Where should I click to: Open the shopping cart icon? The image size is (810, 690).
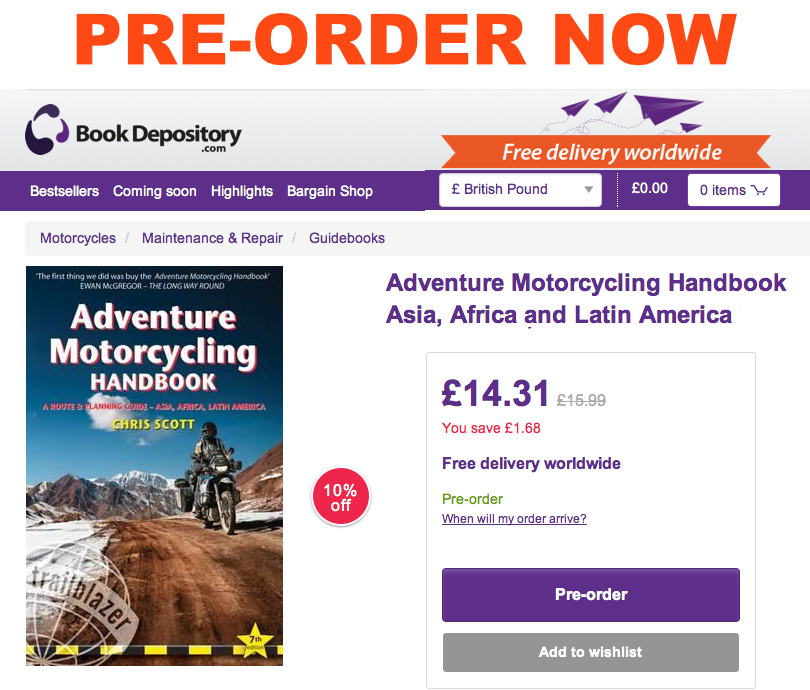click(x=759, y=190)
